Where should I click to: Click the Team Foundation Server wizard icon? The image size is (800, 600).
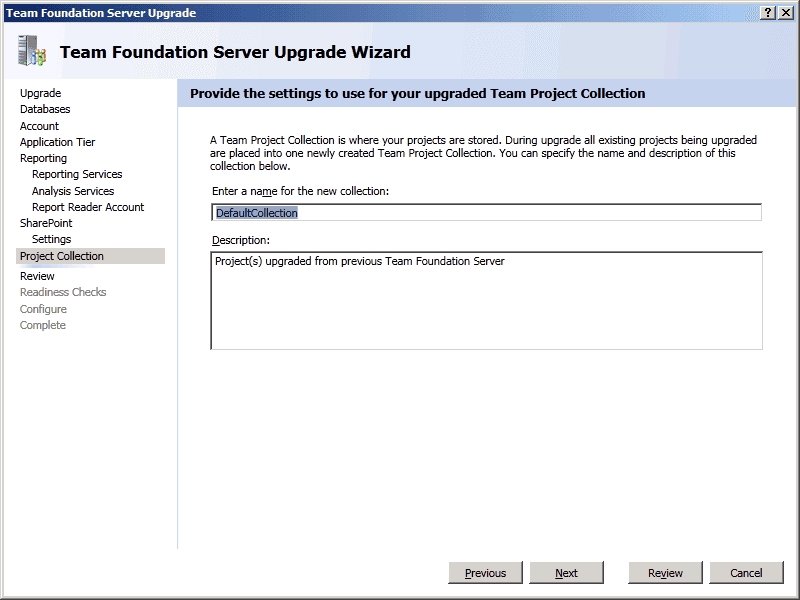[x=31, y=51]
